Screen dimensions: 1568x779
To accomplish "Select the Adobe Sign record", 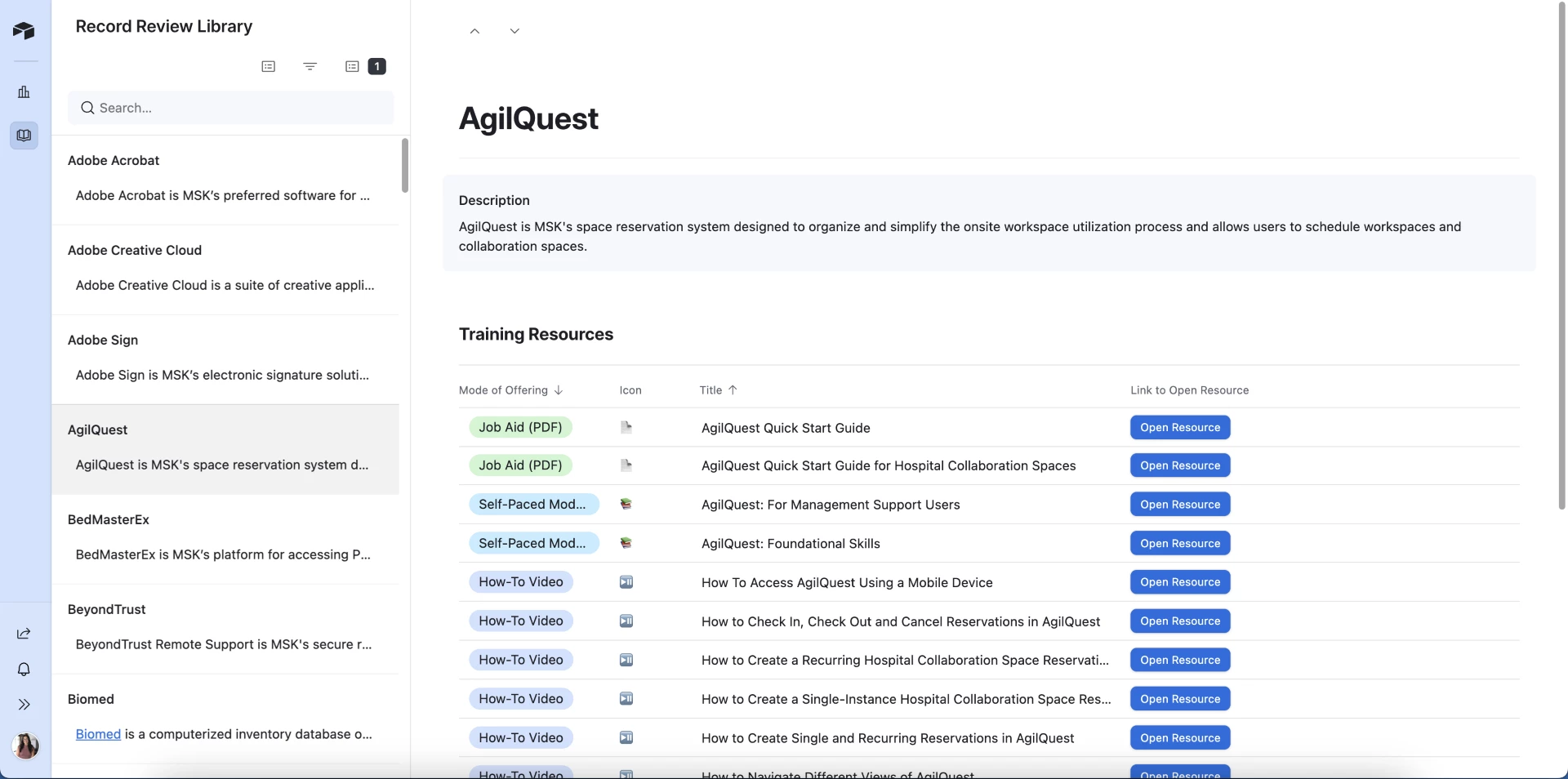I will point(225,360).
